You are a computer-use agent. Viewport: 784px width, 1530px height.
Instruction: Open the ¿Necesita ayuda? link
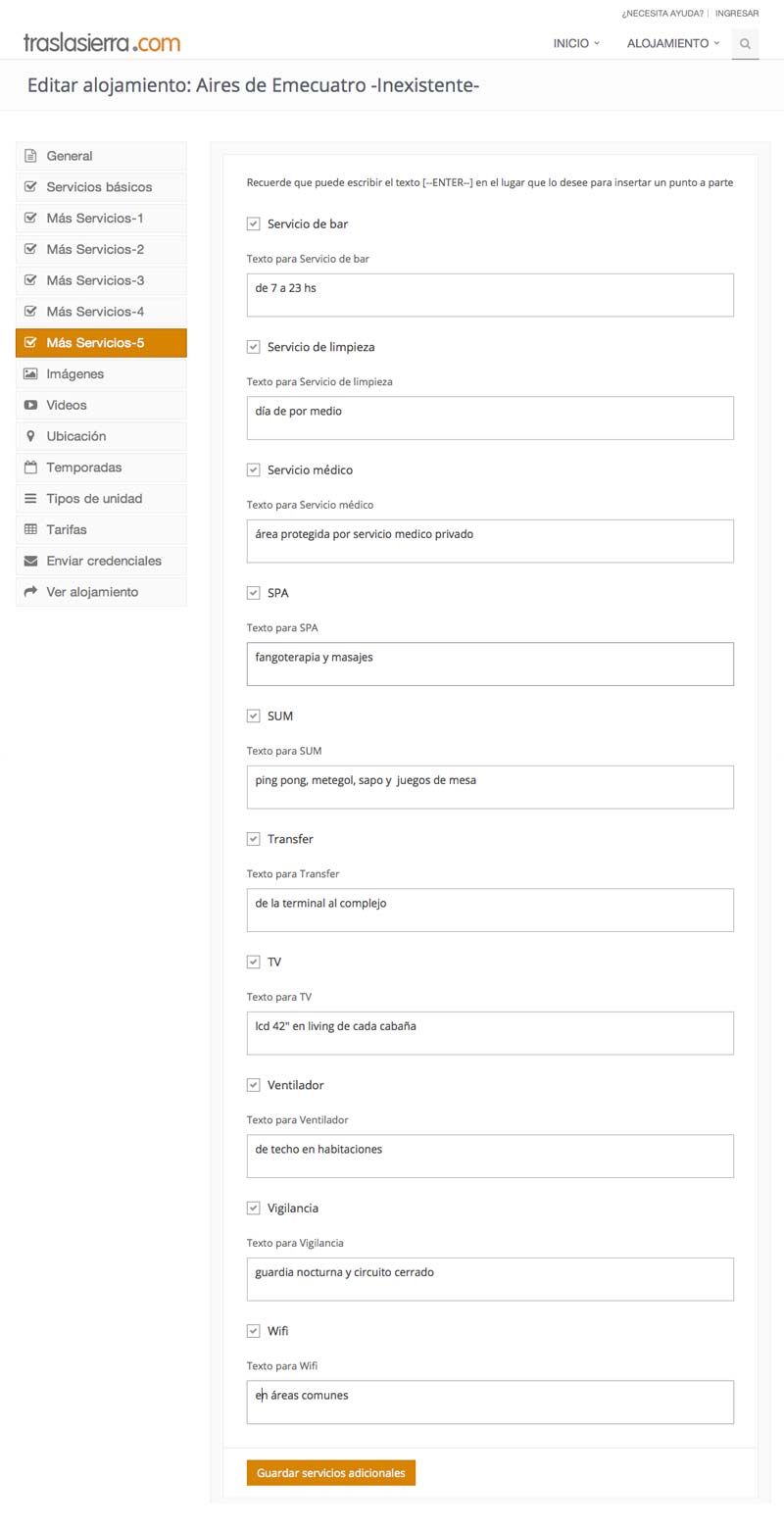[662, 14]
